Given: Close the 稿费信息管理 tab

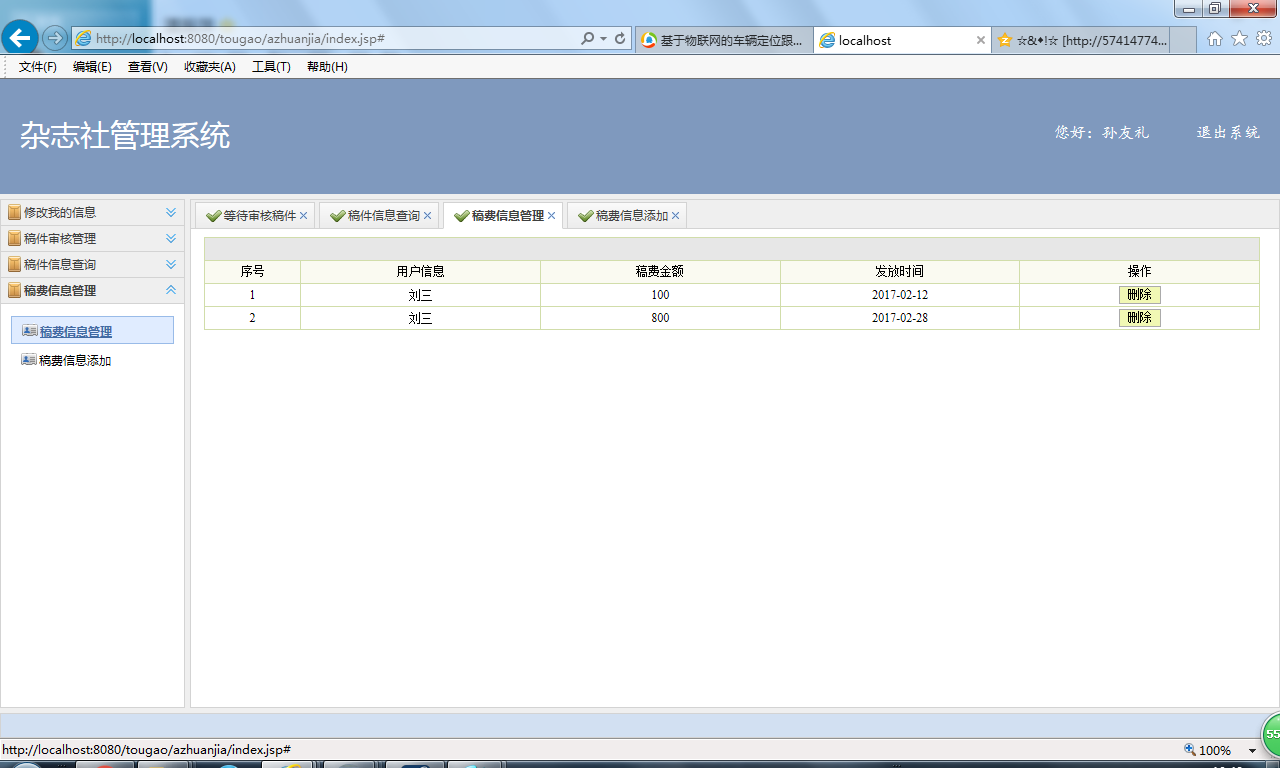Looking at the screenshot, I should click(552, 216).
